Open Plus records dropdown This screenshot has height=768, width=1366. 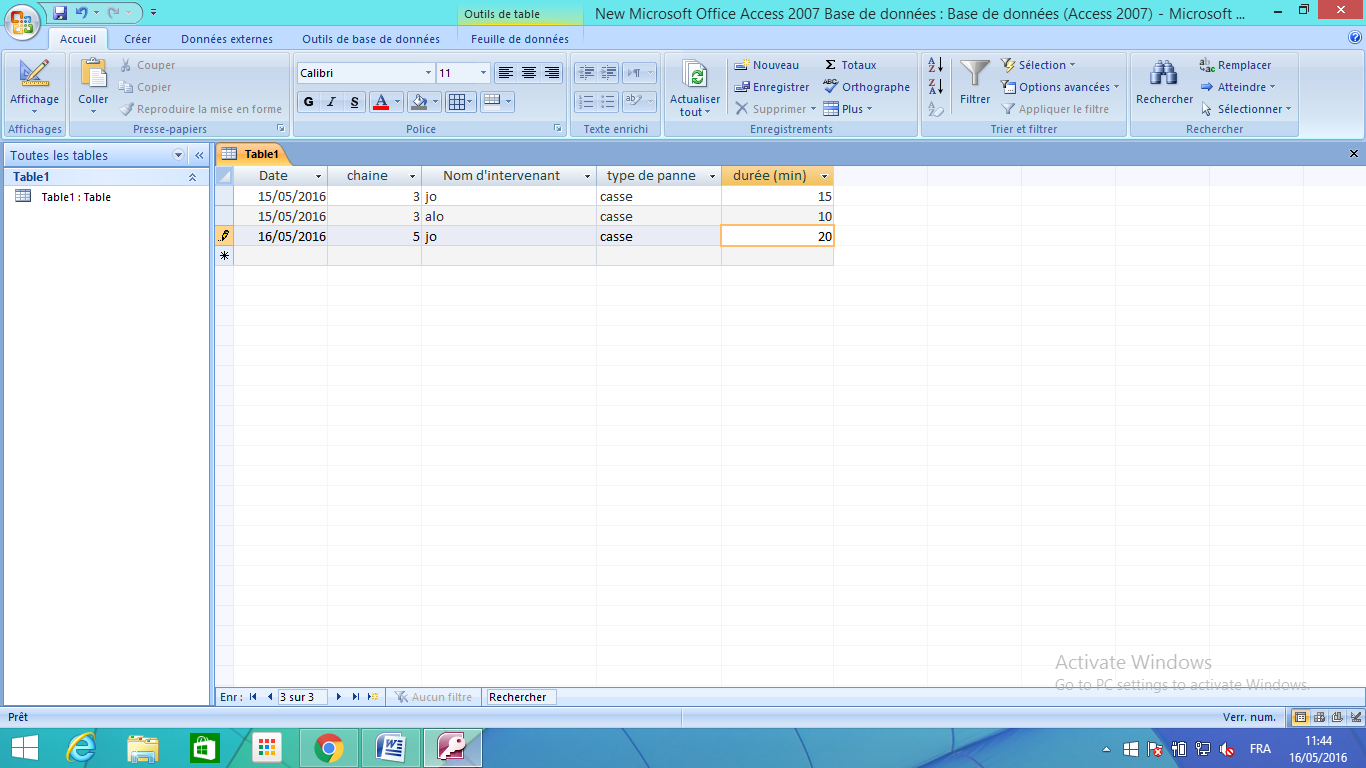848,109
